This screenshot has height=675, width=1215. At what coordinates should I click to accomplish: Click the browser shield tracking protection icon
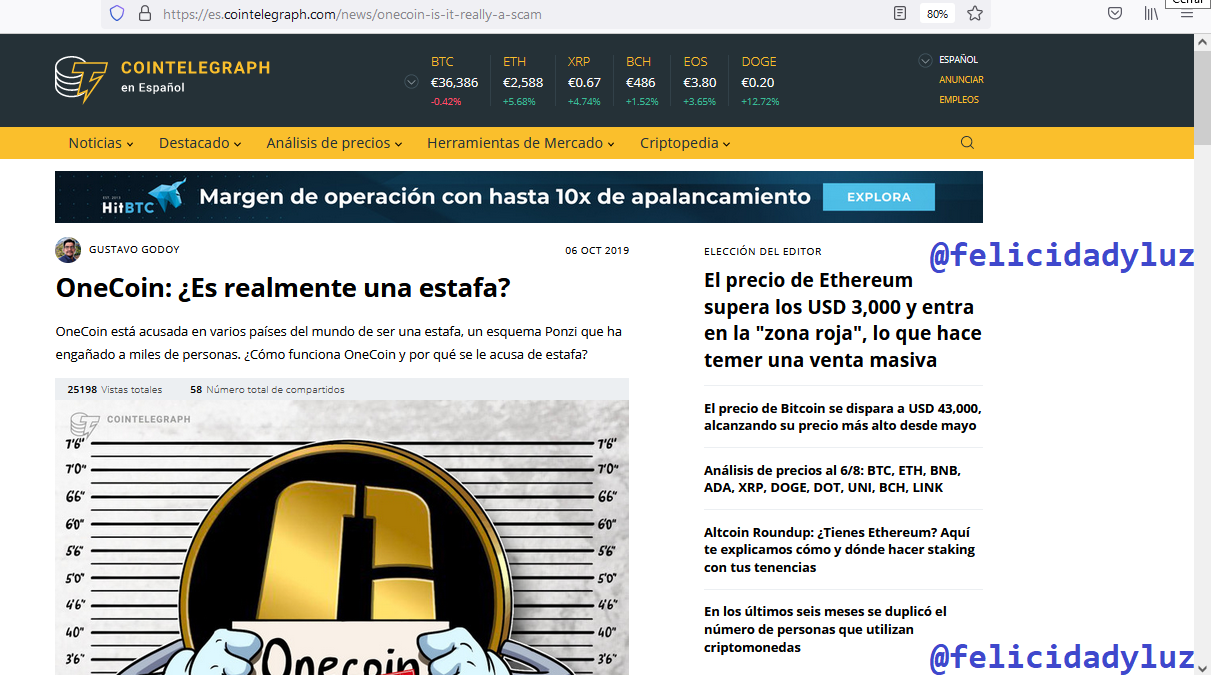tap(117, 14)
